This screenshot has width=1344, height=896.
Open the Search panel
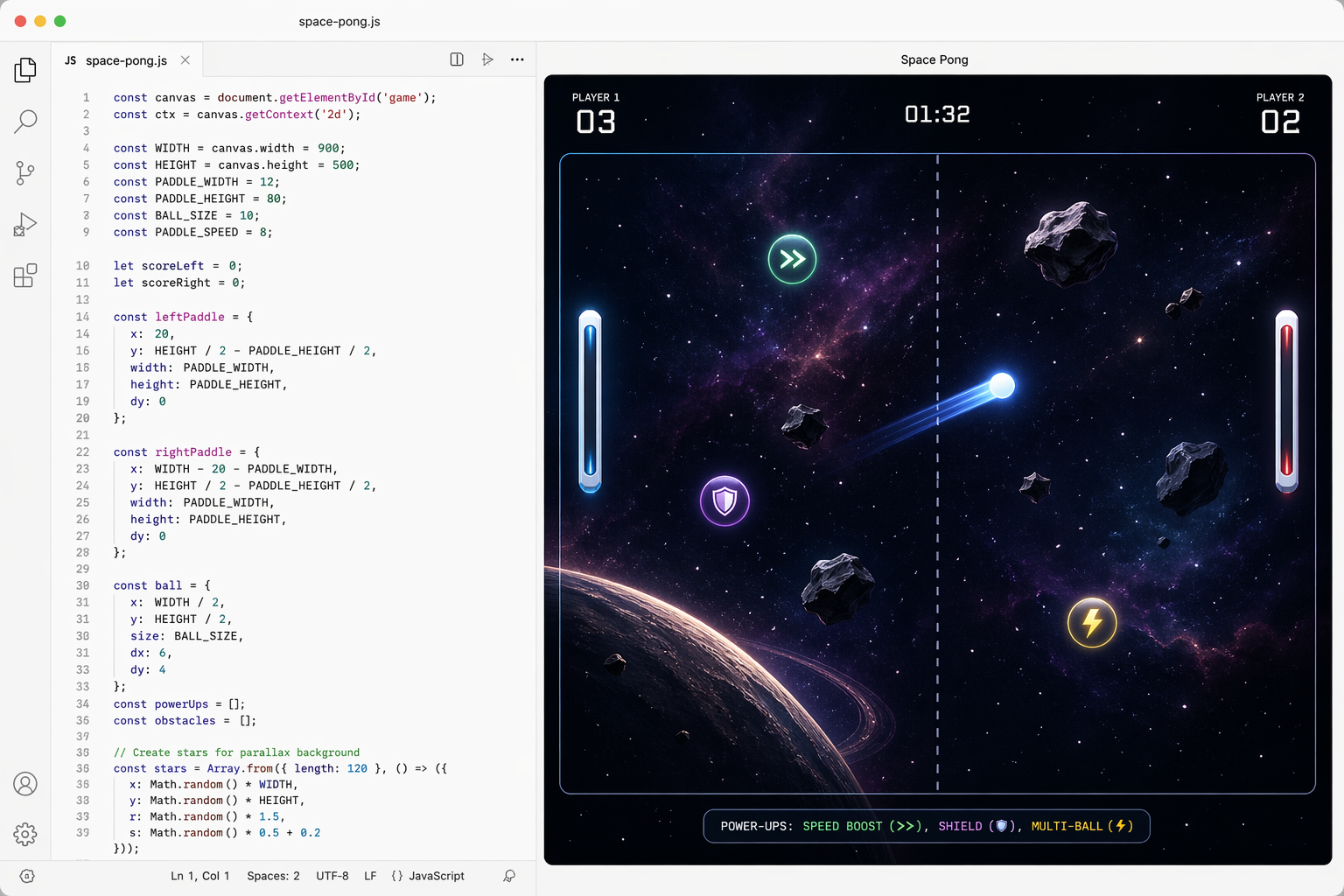[25, 121]
